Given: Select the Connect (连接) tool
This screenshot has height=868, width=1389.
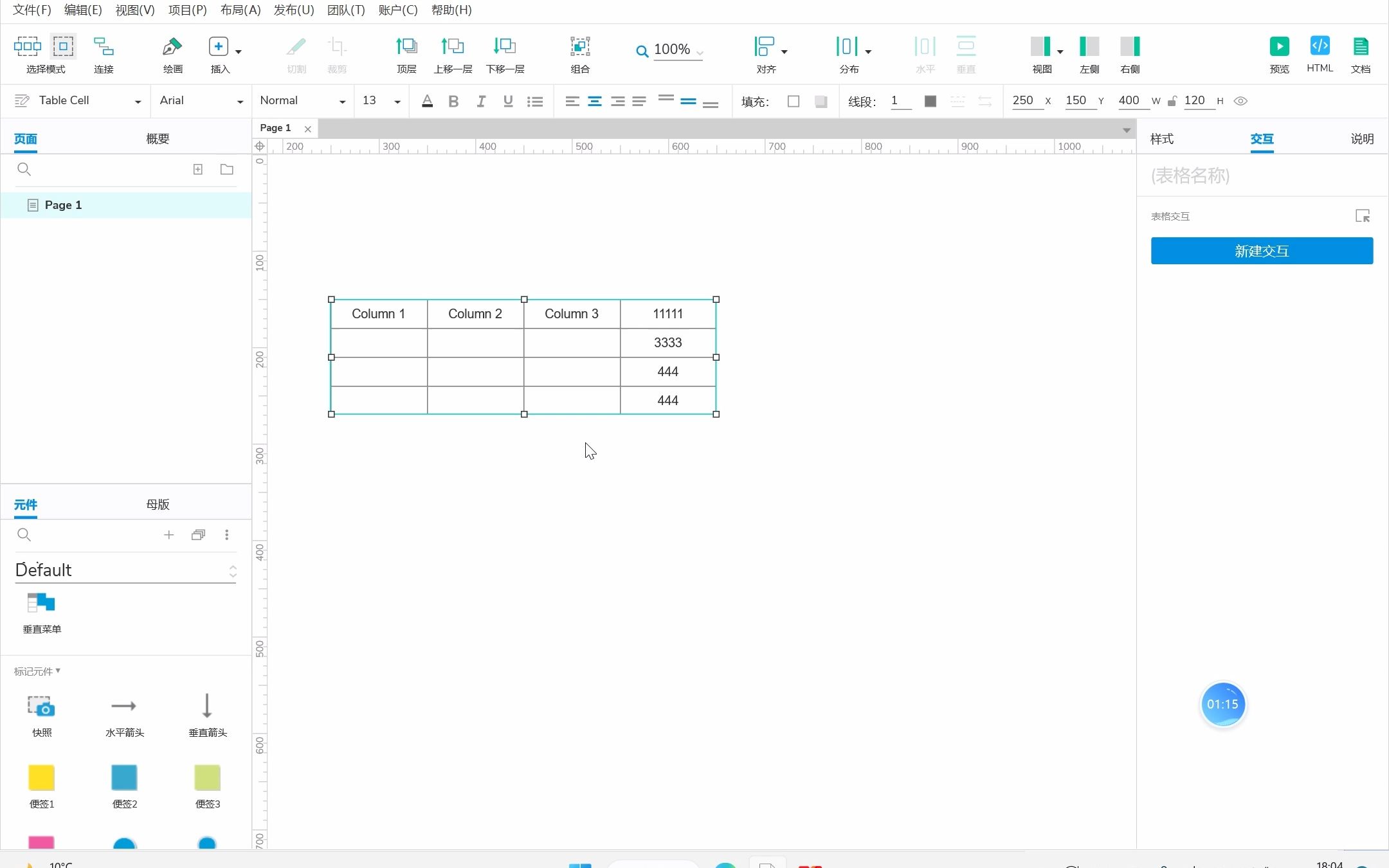Looking at the screenshot, I should tap(104, 46).
